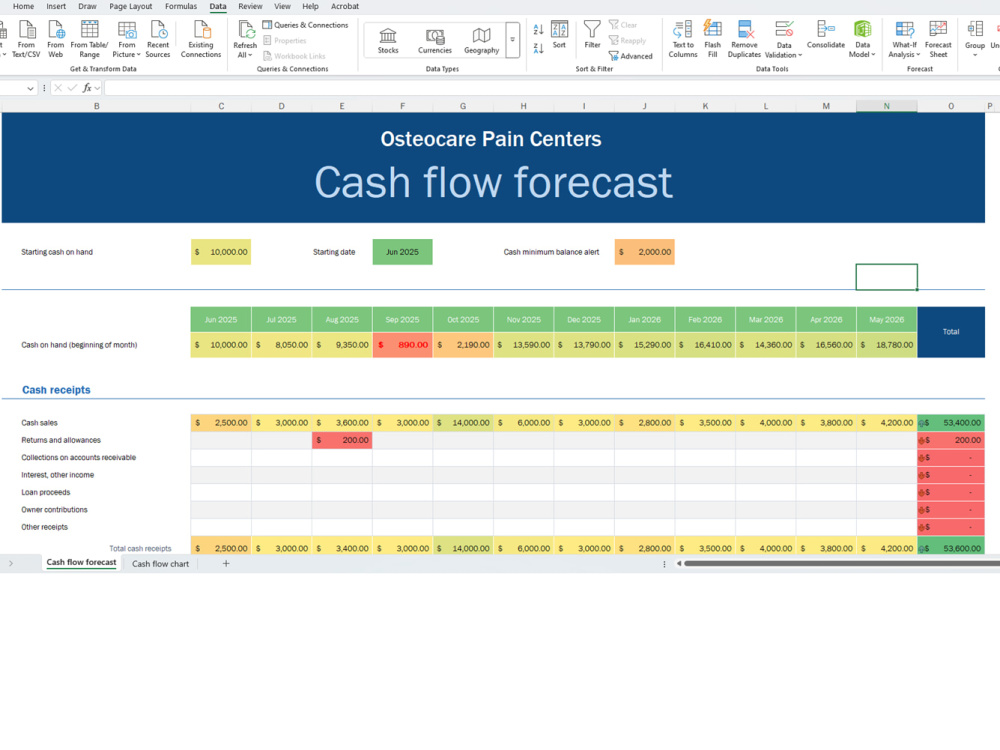The width and height of the screenshot is (1000, 750).
Task: Click the Insert Function fx icon
Action: click(x=87, y=88)
